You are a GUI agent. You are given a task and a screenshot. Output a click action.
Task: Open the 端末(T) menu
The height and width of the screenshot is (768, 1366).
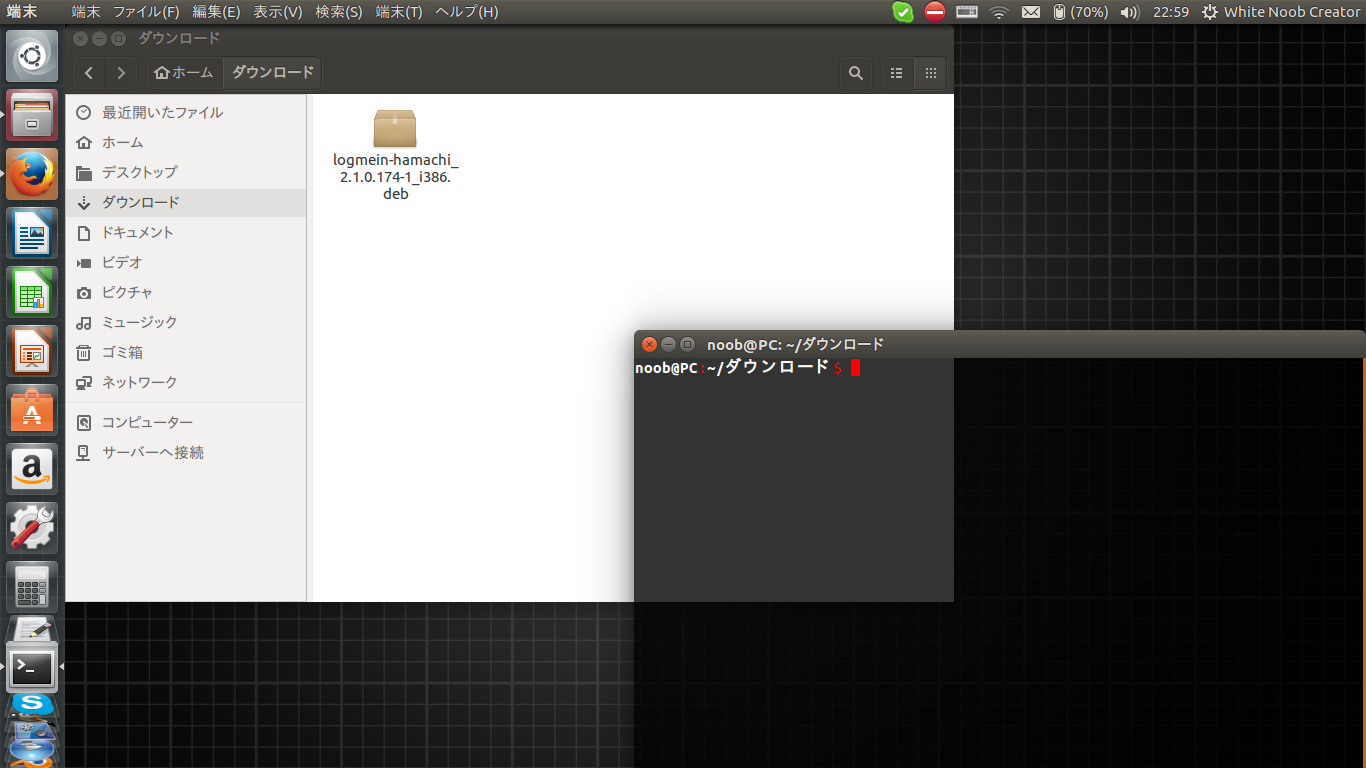(399, 12)
